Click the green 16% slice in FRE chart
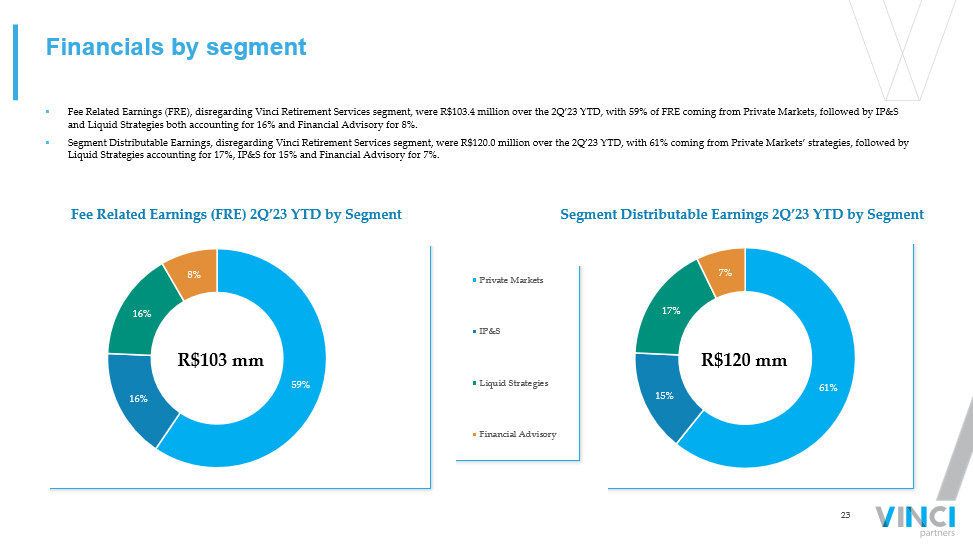973x547 pixels. [x=141, y=313]
